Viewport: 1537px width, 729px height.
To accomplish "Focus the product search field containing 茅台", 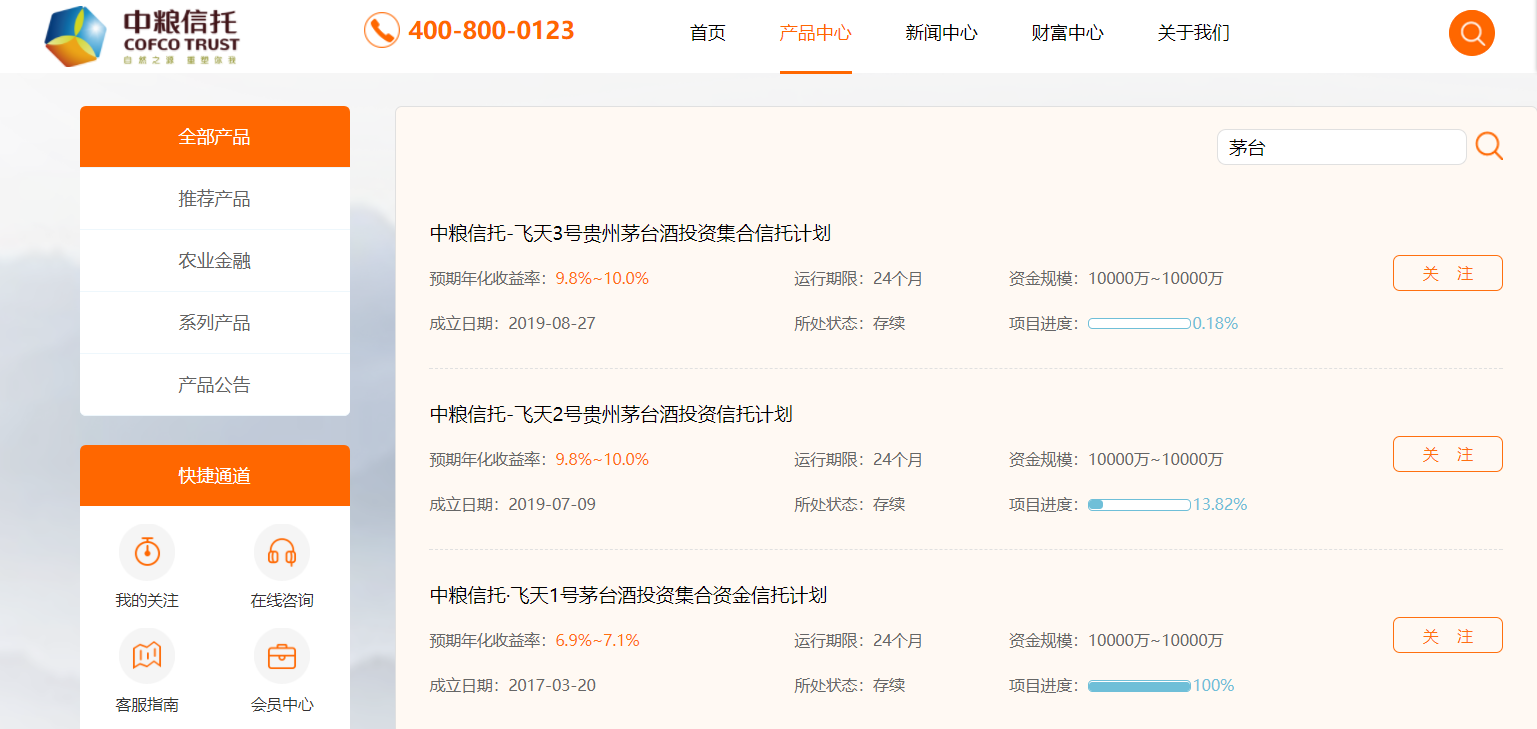I will pyautogui.click(x=1341, y=147).
